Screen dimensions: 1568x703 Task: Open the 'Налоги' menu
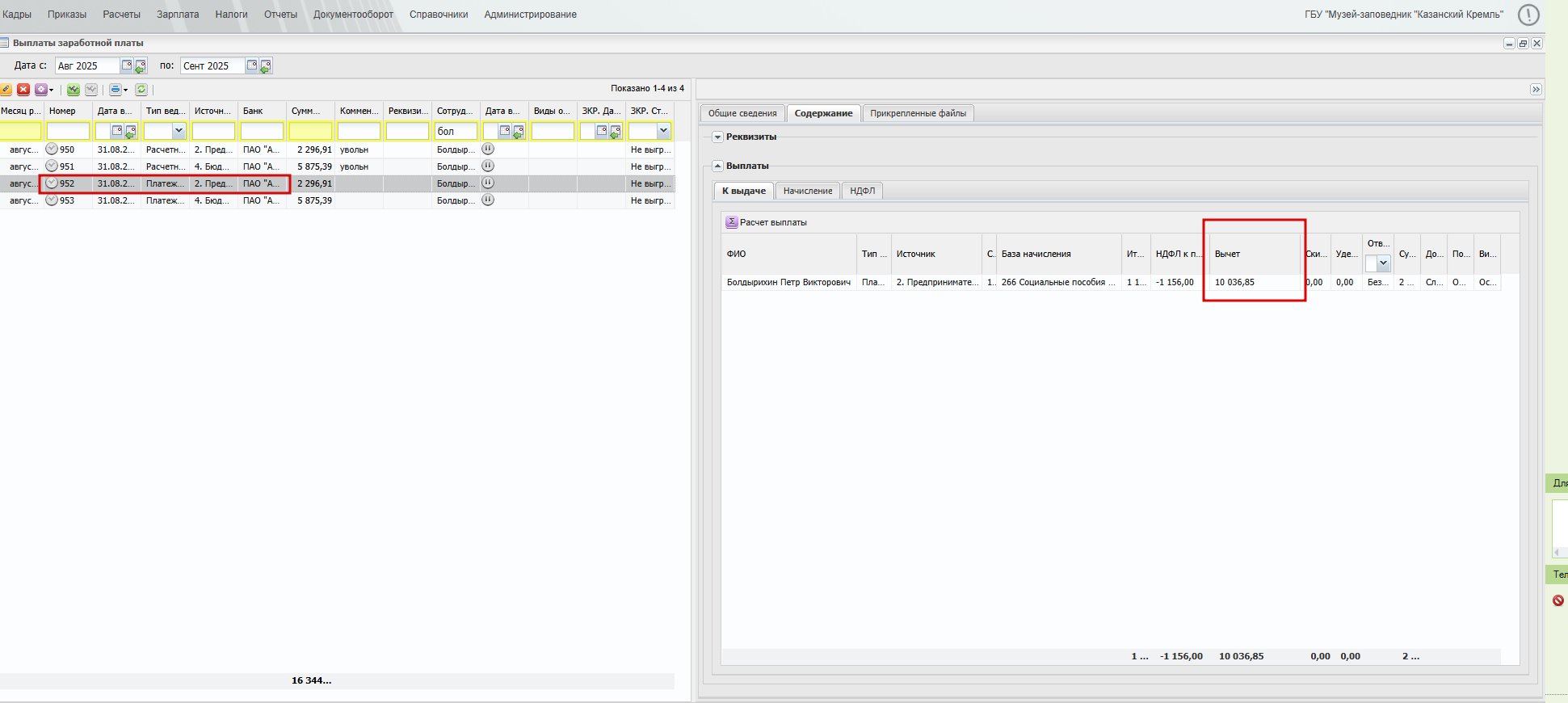231,15
